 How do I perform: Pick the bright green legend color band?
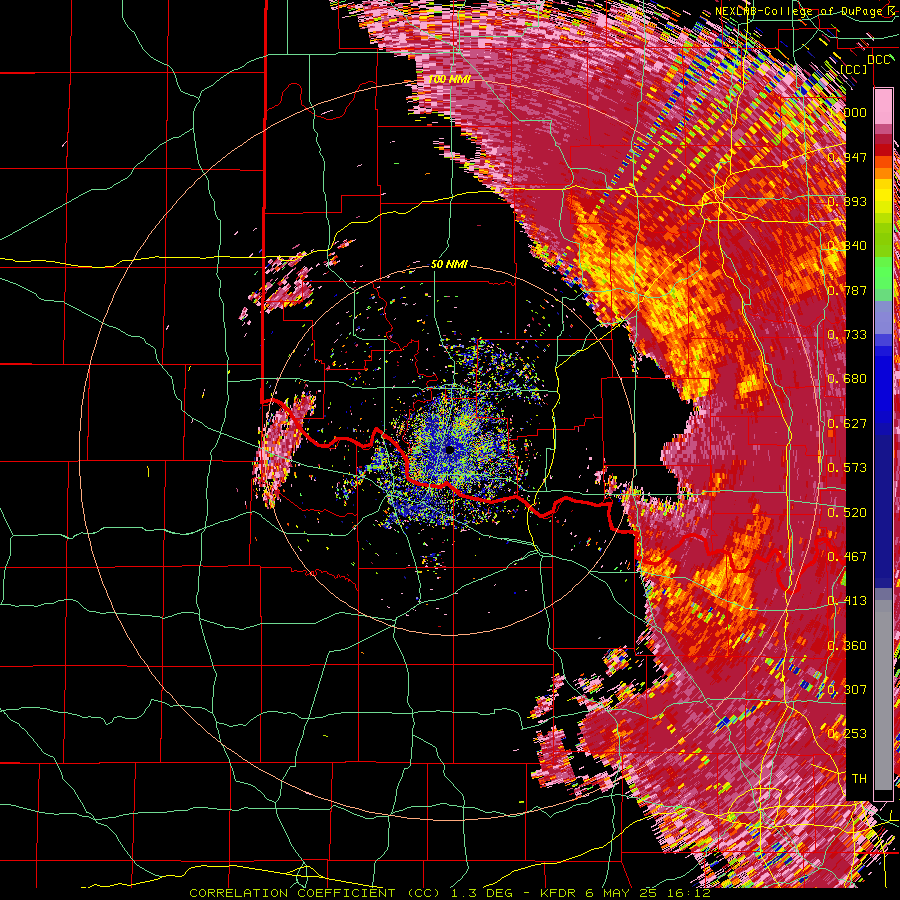883,271
